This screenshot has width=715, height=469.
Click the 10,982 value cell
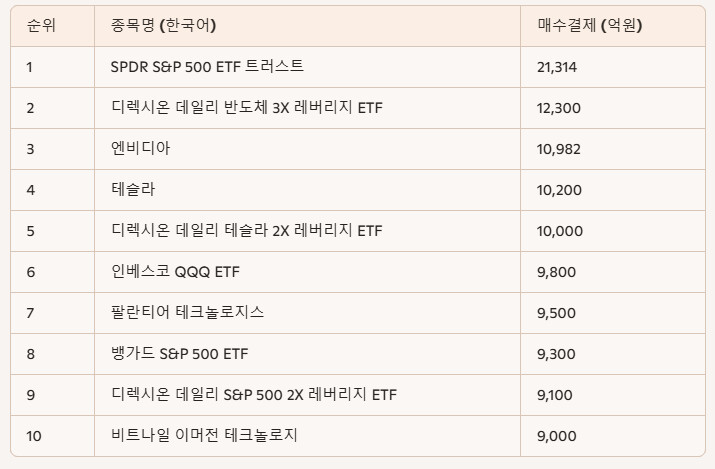click(x=613, y=149)
